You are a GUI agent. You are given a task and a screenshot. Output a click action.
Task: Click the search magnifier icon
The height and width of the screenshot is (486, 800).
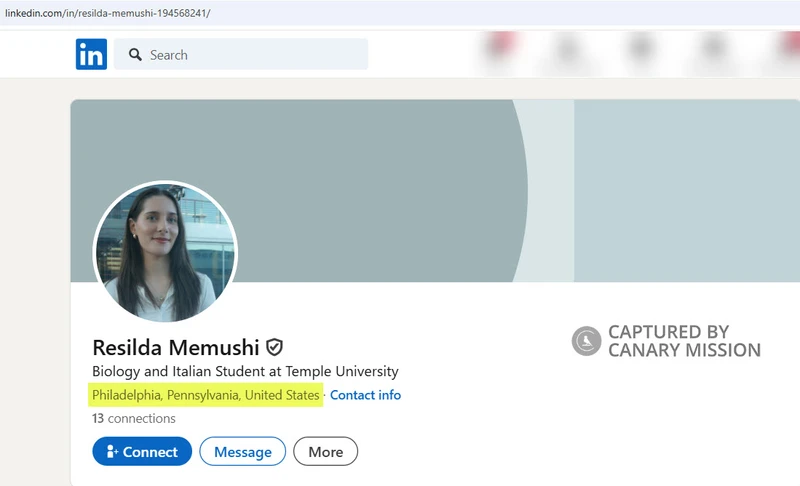click(x=135, y=55)
